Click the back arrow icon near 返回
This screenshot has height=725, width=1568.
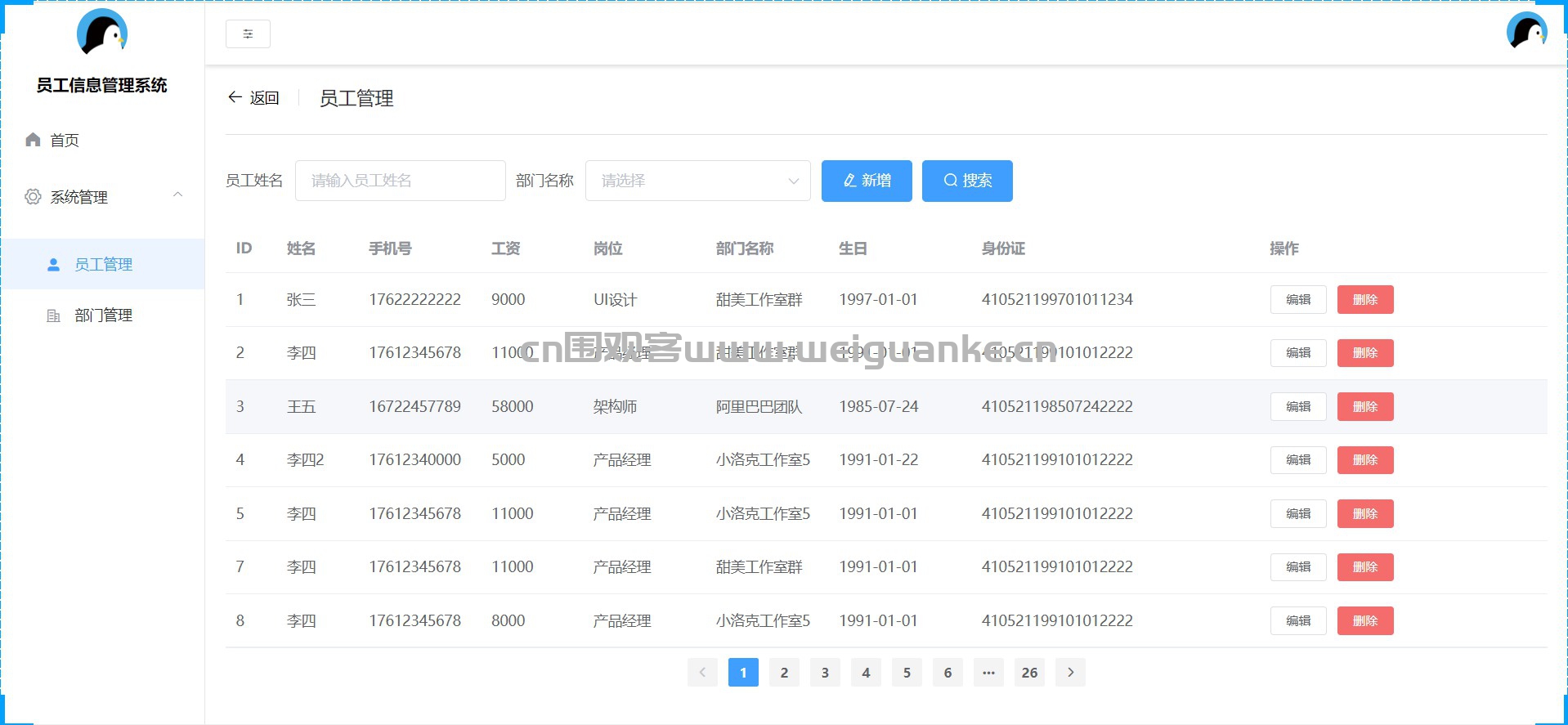[x=235, y=97]
